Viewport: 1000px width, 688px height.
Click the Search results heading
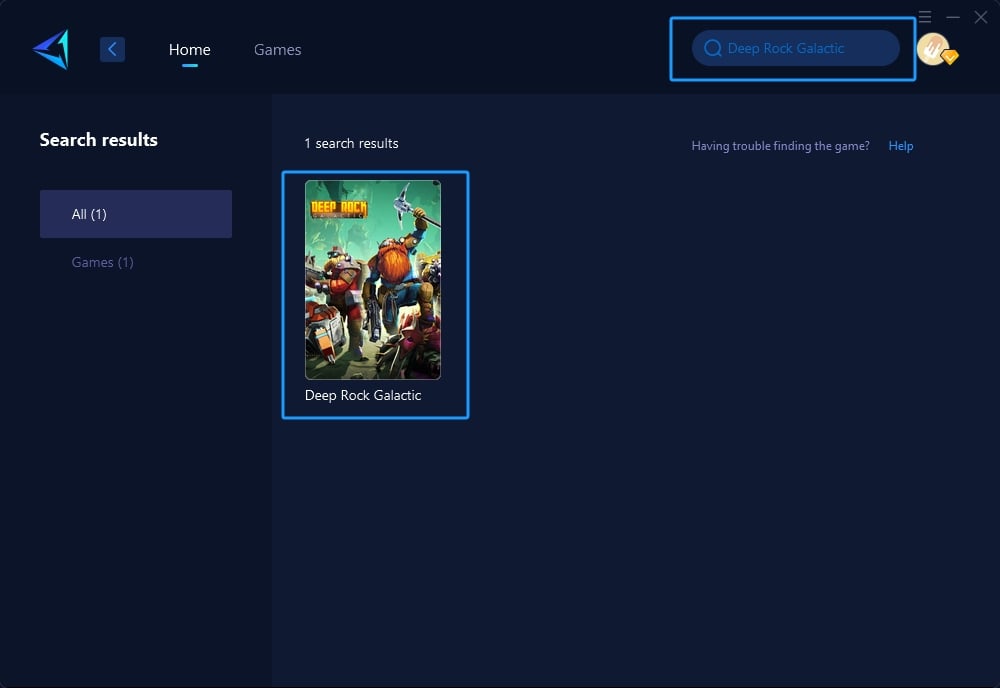pyautogui.click(x=99, y=140)
